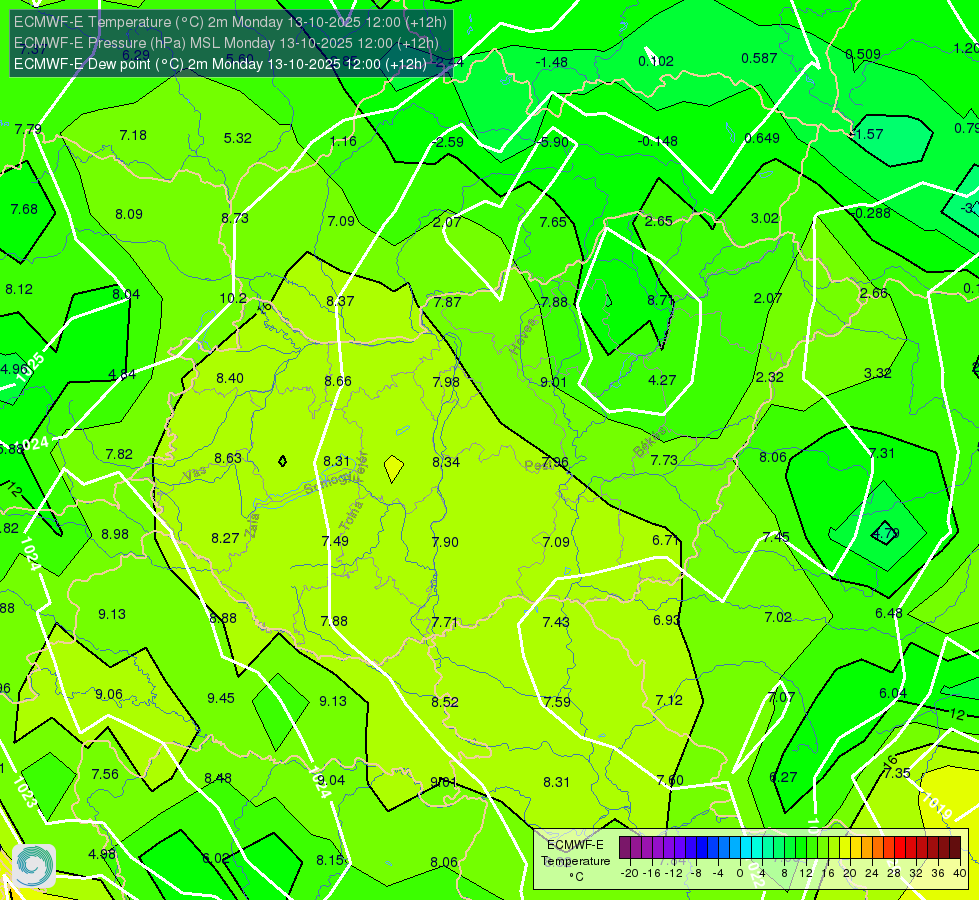Click the value 4.27 on the map

tap(662, 380)
